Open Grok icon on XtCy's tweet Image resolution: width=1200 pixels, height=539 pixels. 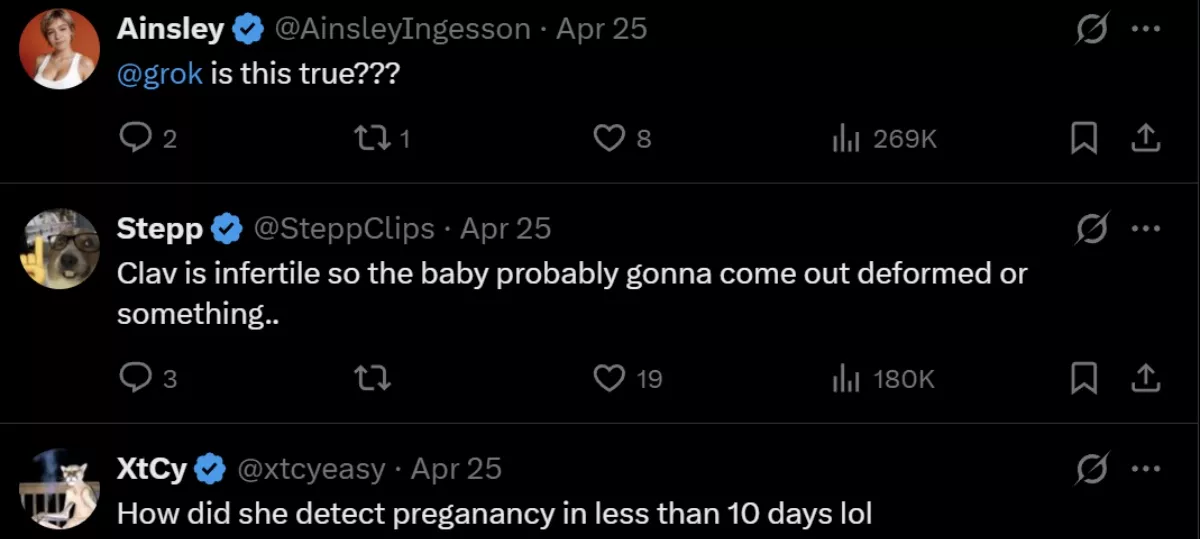point(1090,469)
